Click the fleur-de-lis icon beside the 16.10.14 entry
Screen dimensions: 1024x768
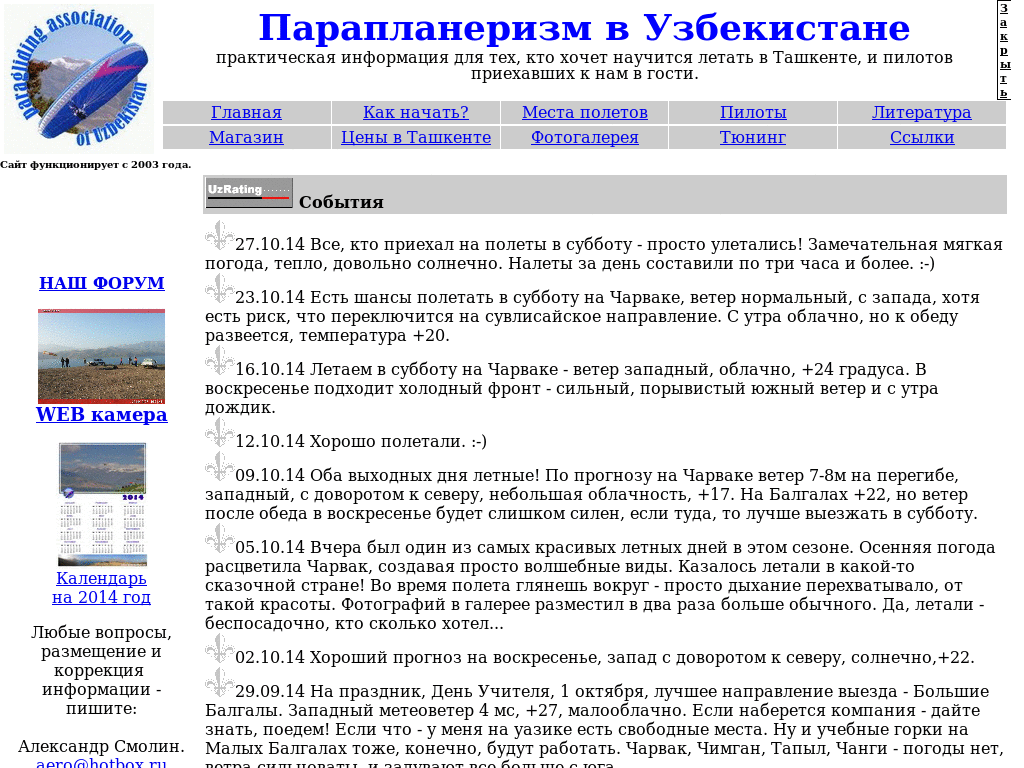[219, 360]
